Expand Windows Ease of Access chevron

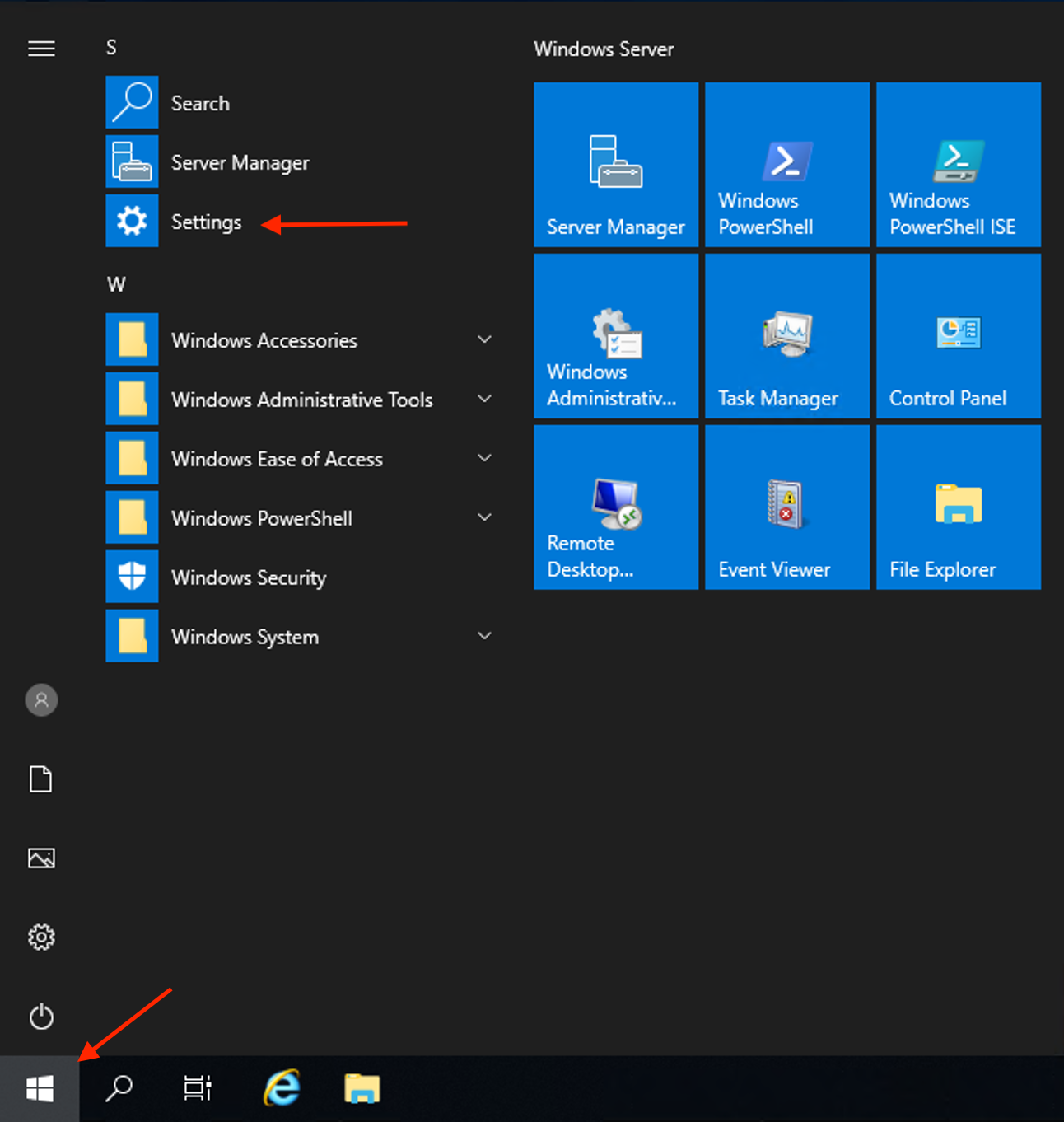pyautogui.click(x=485, y=458)
